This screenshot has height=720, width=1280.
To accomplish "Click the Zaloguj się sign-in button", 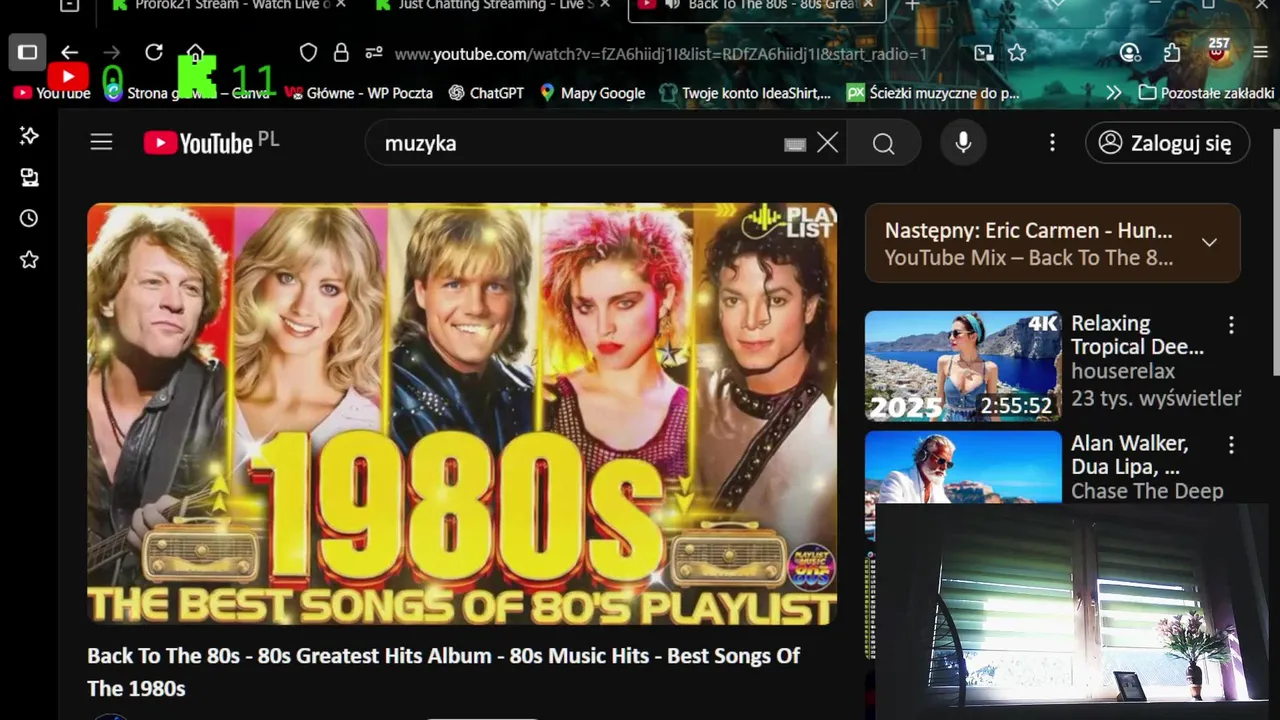I will point(1167,143).
